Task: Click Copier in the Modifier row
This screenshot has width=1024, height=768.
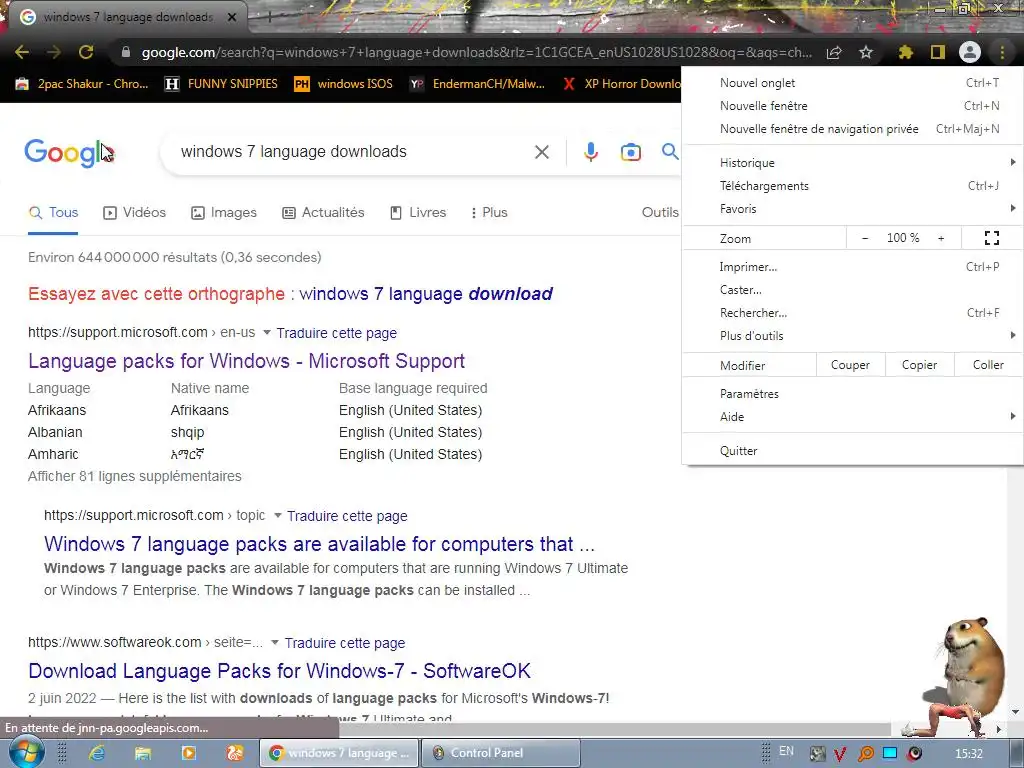Action: click(920, 365)
